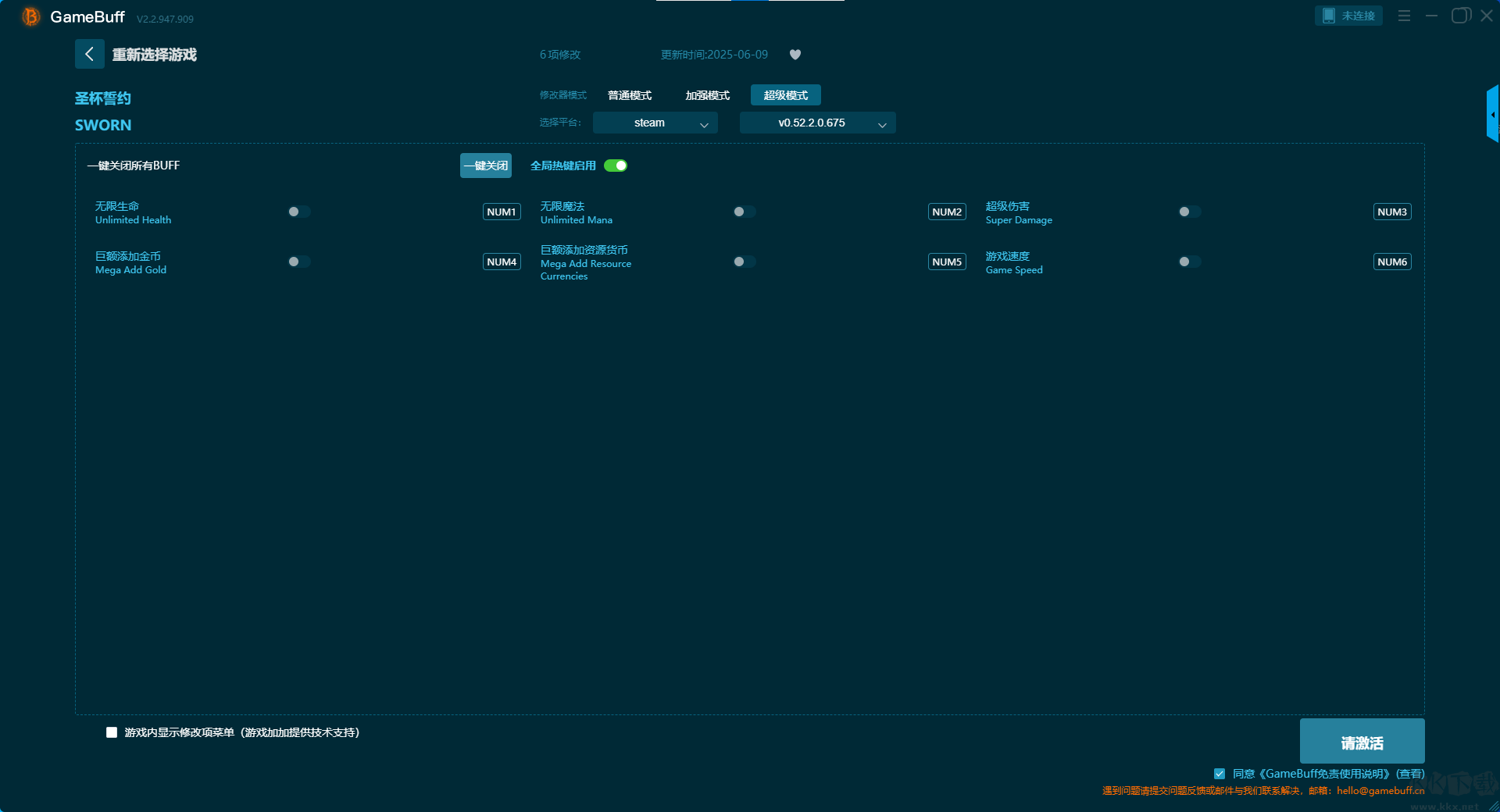Open the steam platform dropdown
The width and height of the screenshot is (1500, 812).
click(655, 123)
